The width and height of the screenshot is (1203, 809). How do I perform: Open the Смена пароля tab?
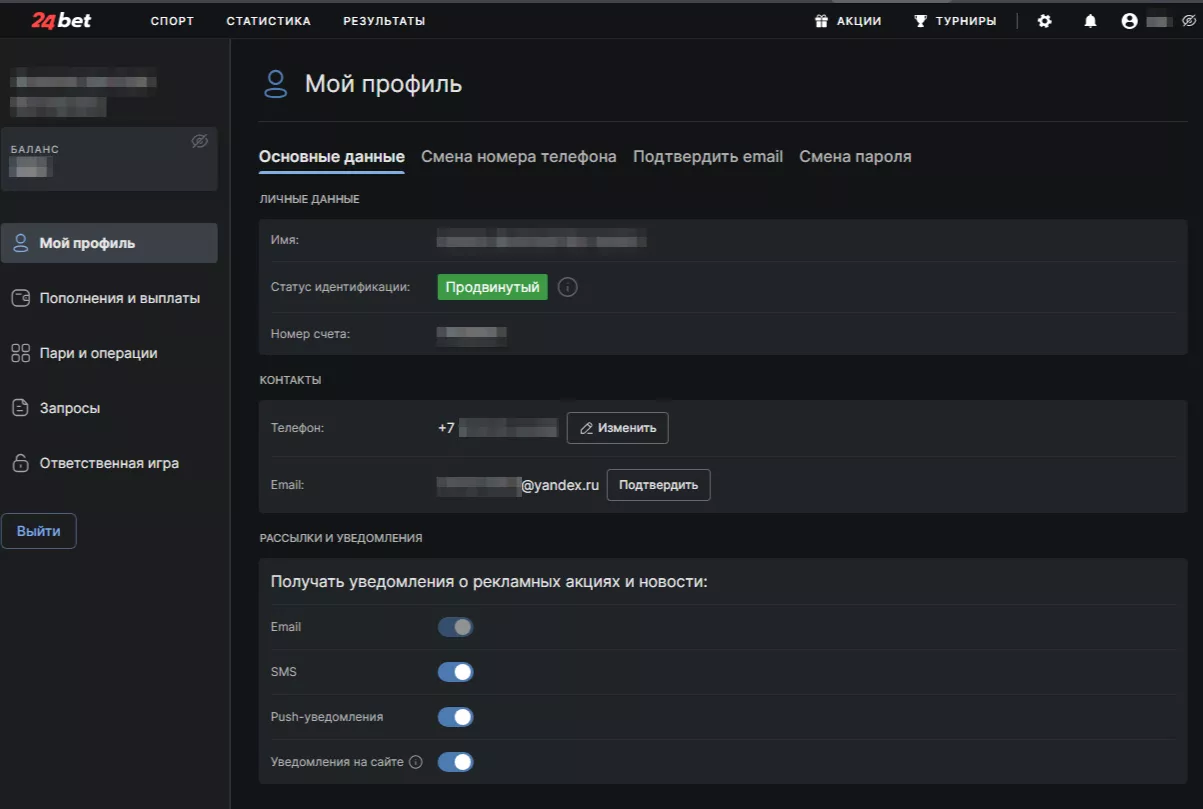(x=855, y=157)
